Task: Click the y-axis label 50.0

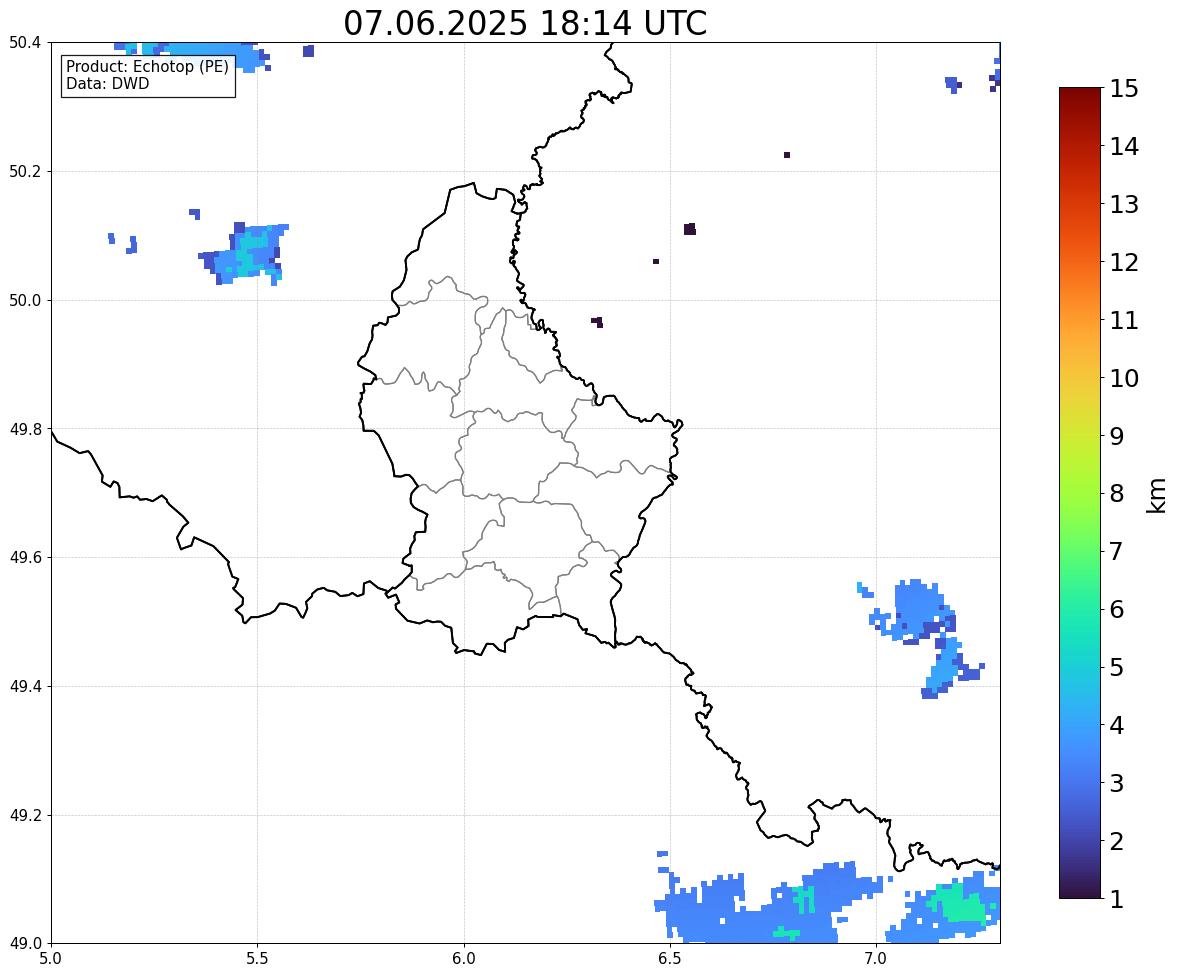Action: [x=24, y=301]
